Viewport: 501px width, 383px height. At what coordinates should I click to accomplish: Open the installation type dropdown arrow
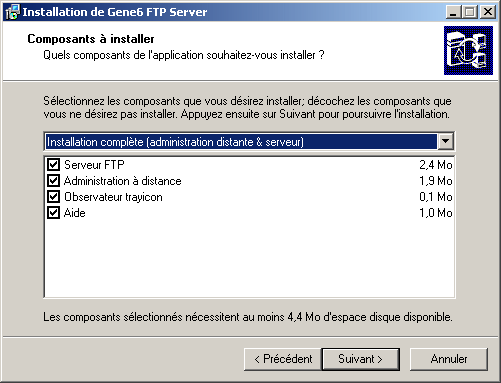pos(445,141)
